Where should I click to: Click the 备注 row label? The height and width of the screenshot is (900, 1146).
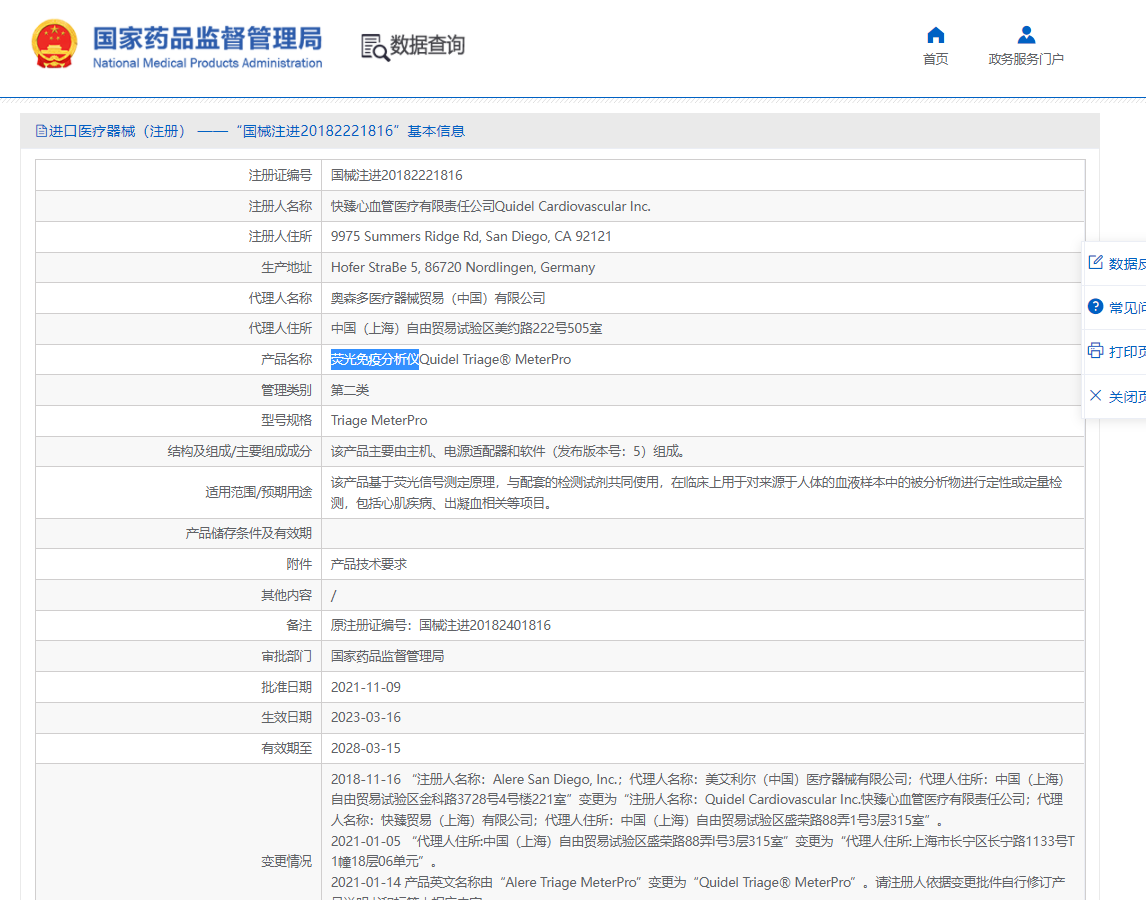click(299, 626)
